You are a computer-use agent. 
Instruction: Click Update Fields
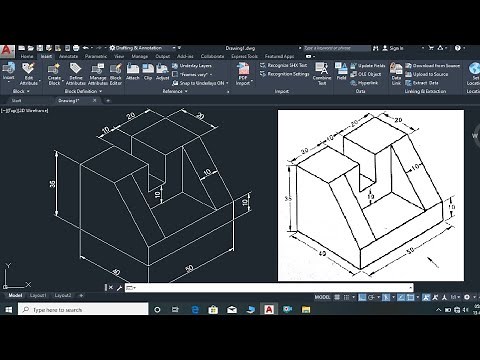368,66
